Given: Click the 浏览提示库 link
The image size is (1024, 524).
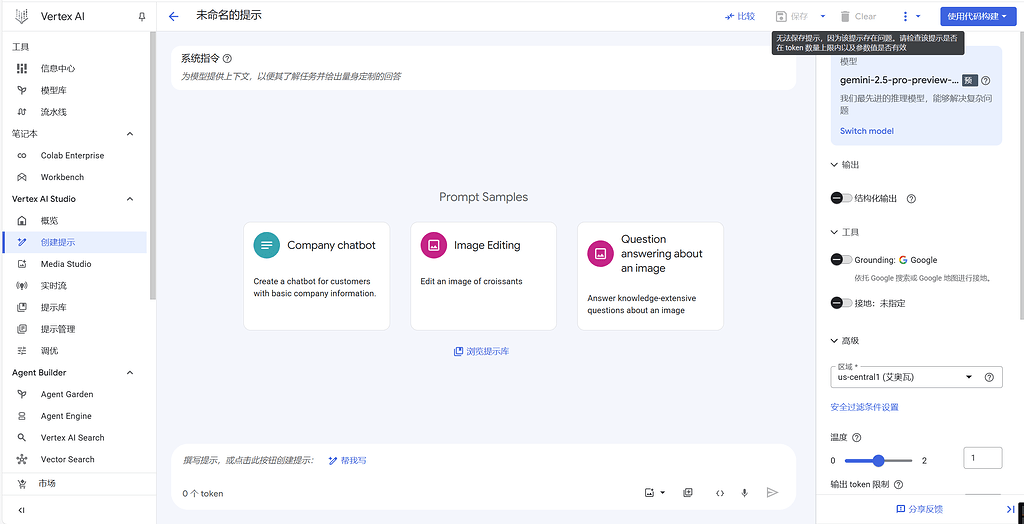Looking at the screenshot, I should [482, 352].
